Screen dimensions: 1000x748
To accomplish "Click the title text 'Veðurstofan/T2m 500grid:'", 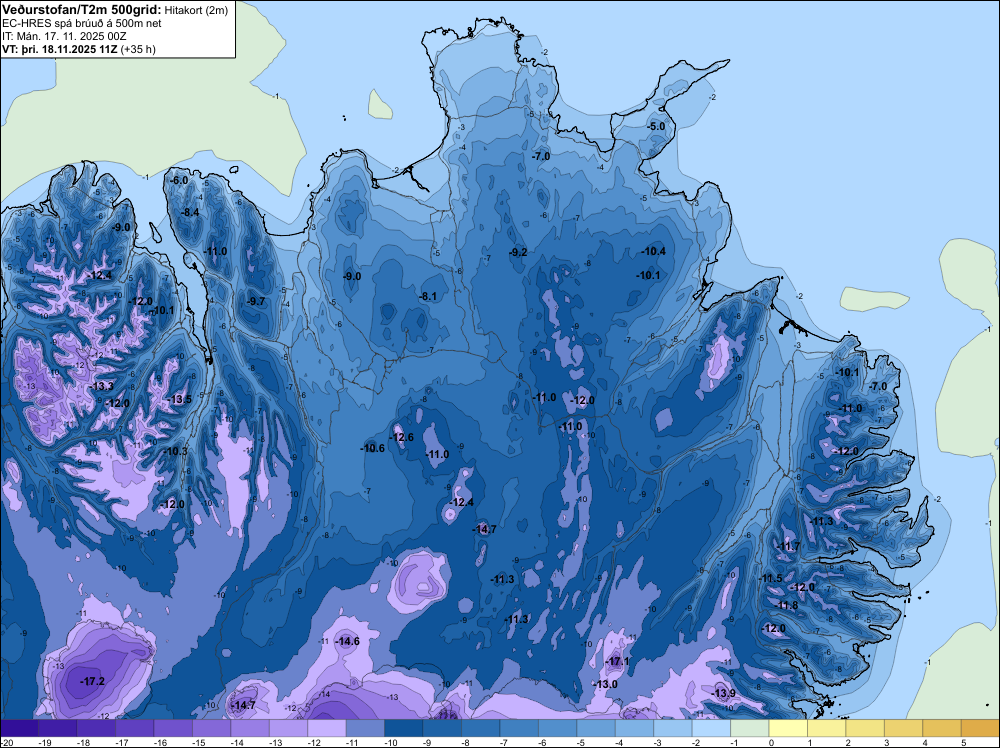I will [82, 9].
